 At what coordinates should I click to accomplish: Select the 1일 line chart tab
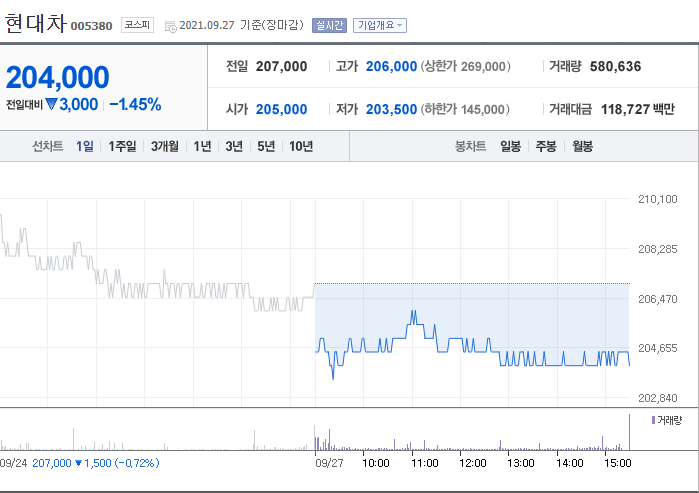85,146
